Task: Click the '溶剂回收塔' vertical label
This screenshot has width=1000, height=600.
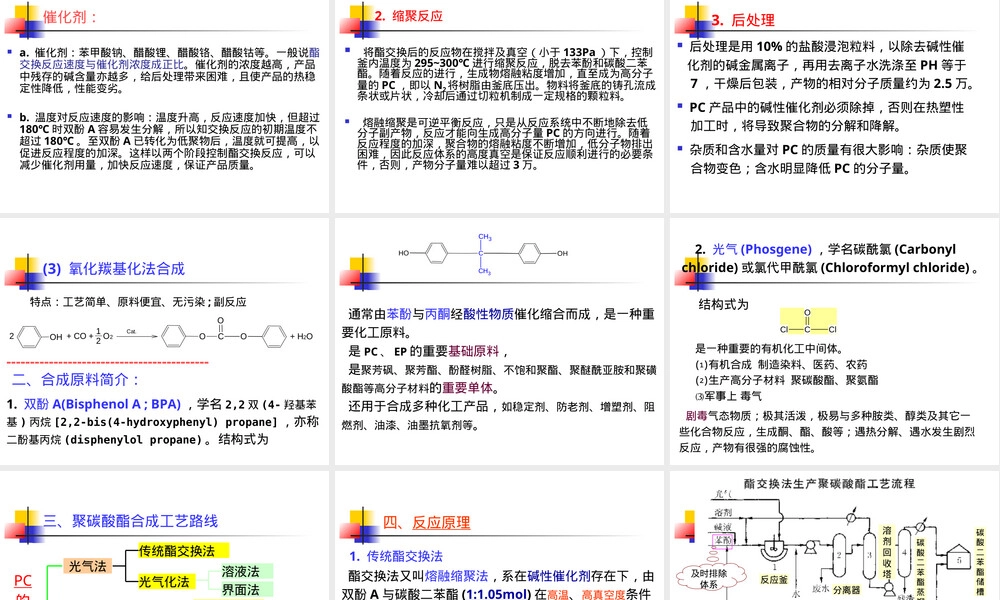Action: tap(887, 552)
